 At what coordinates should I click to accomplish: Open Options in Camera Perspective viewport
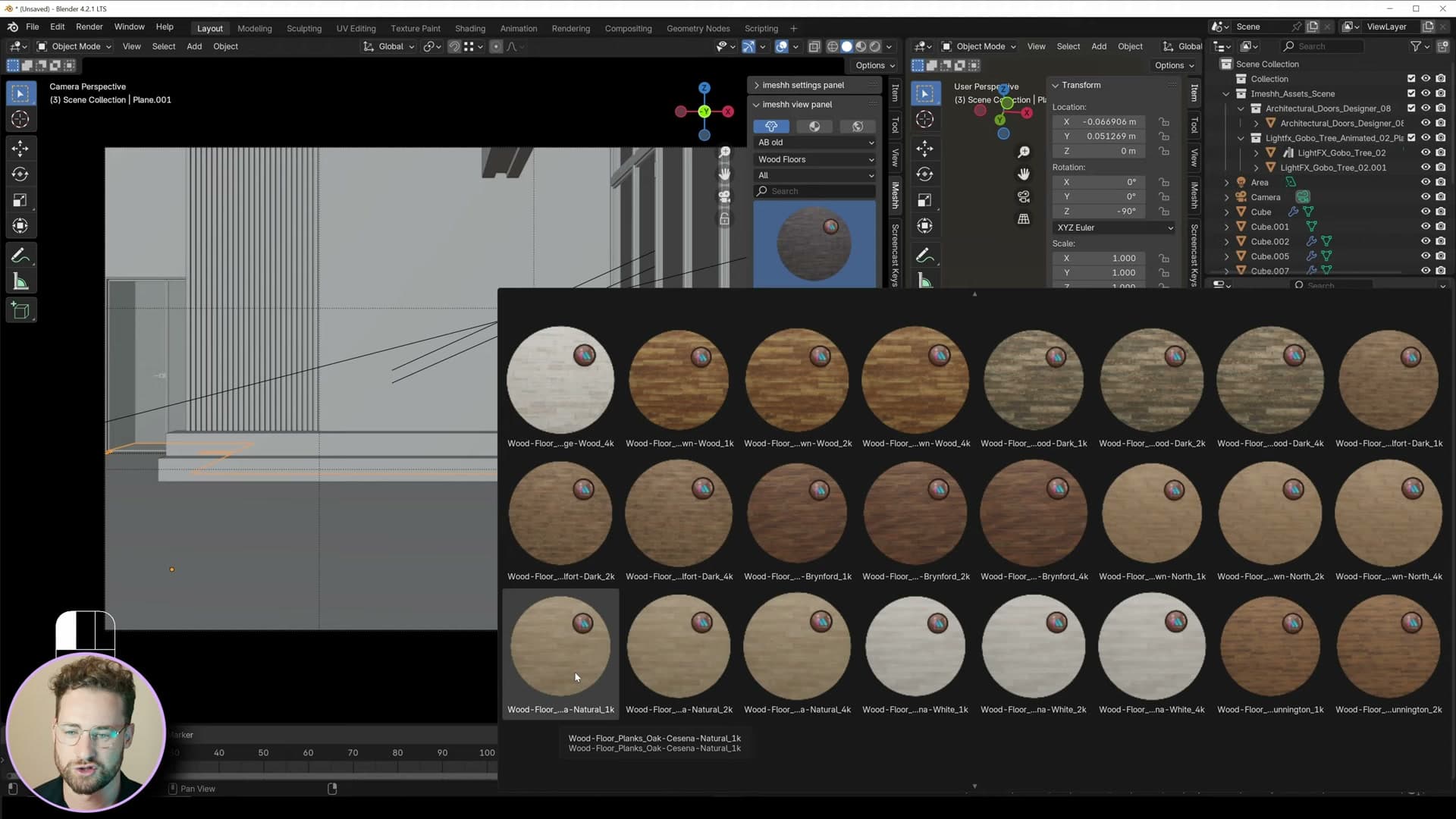pos(874,65)
